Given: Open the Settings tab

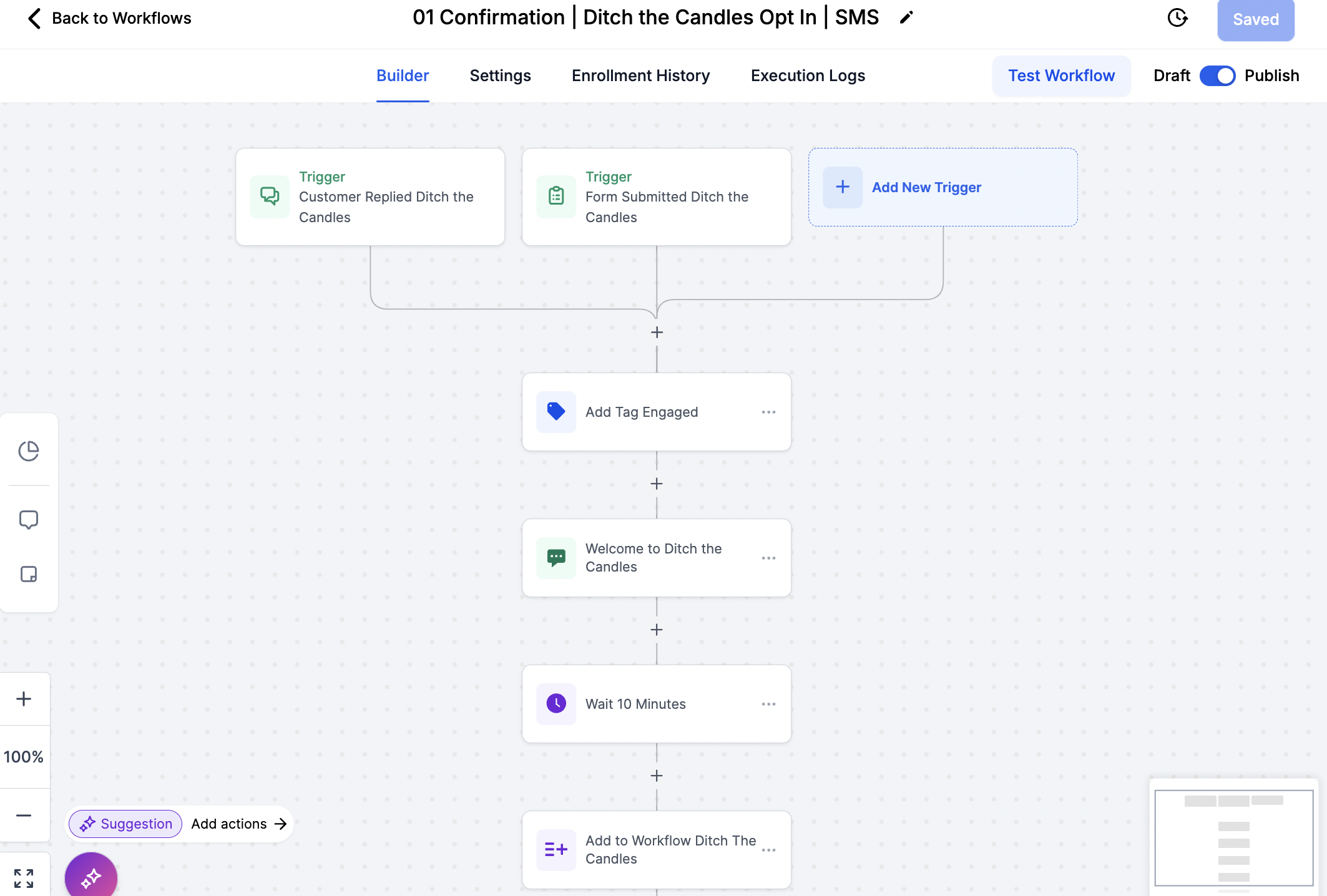Looking at the screenshot, I should pos(500,75).
